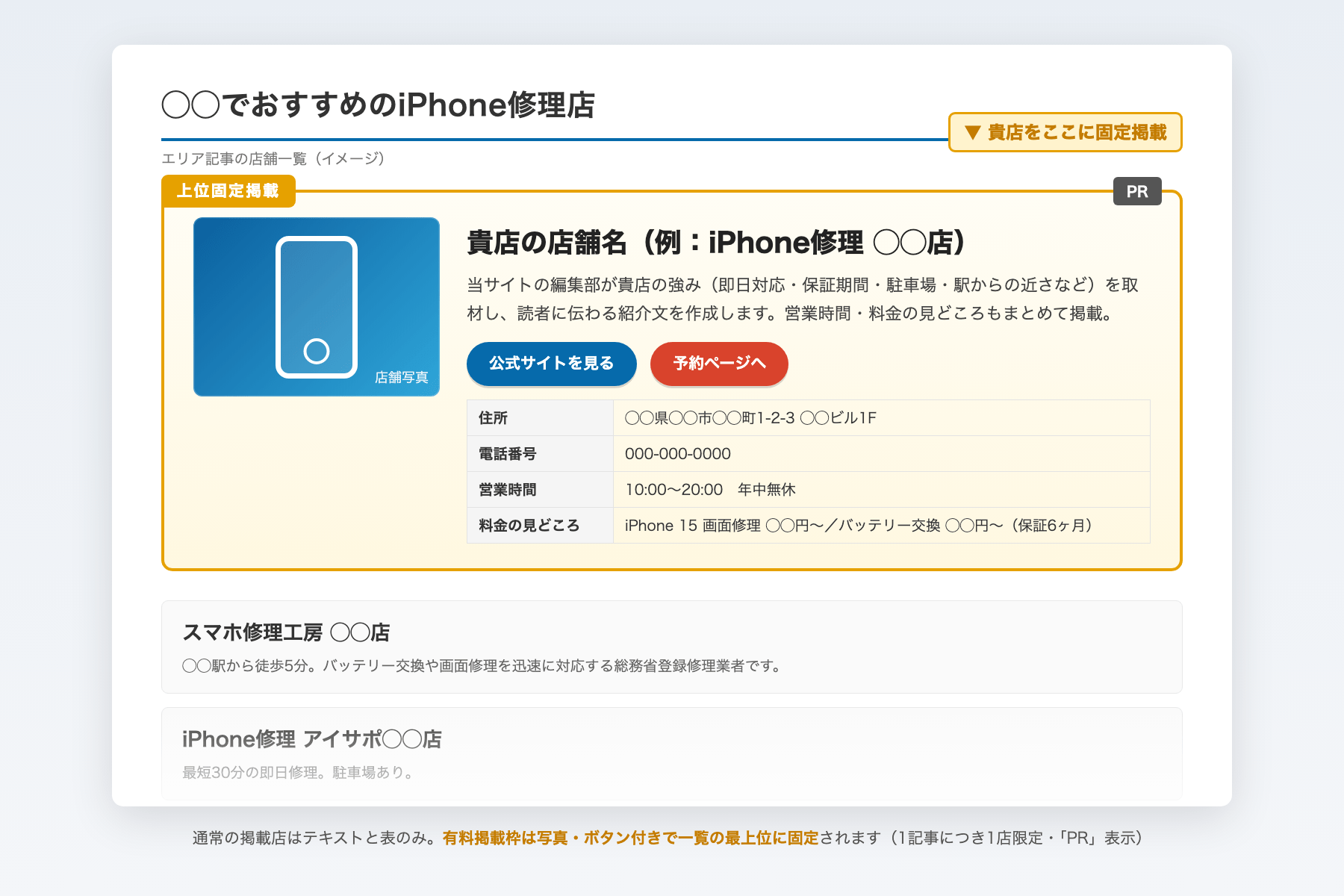The width and height of the screenshot is (1344, 896).
Task: Click the page title ◯◯でおすすめのiPhone修理店
Action: click(378, 105)
